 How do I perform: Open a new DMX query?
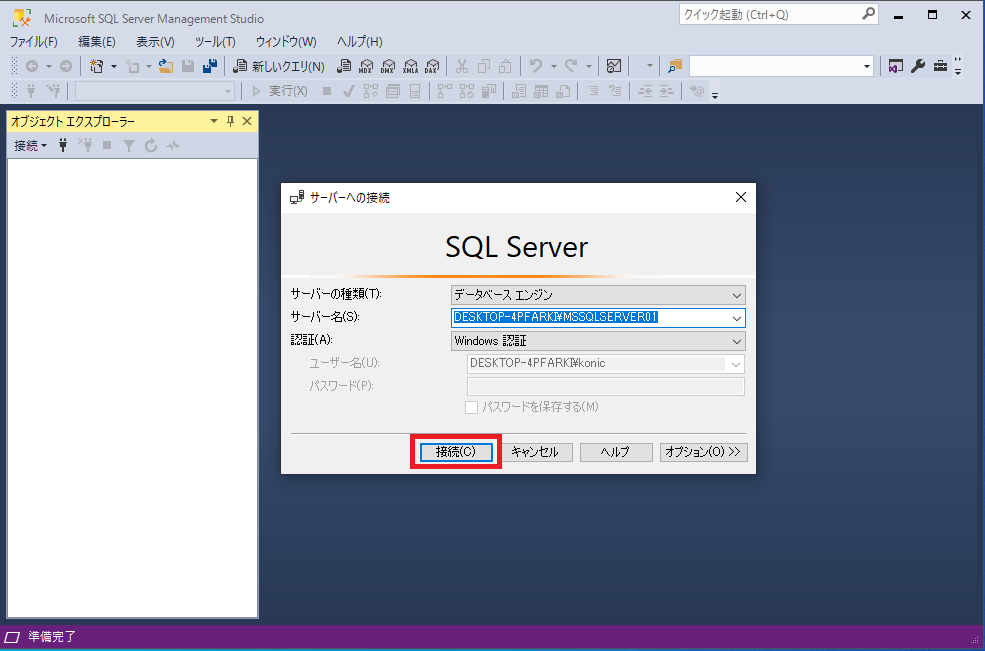coord(388,66)
